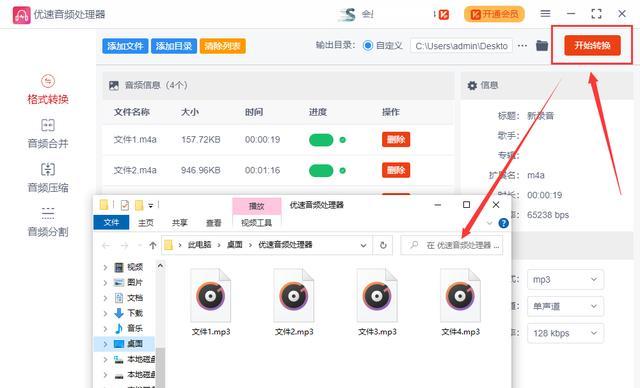Click the Explorer search box
The height and width of the screenshot is (388, 640).
(x=451, y=245)
